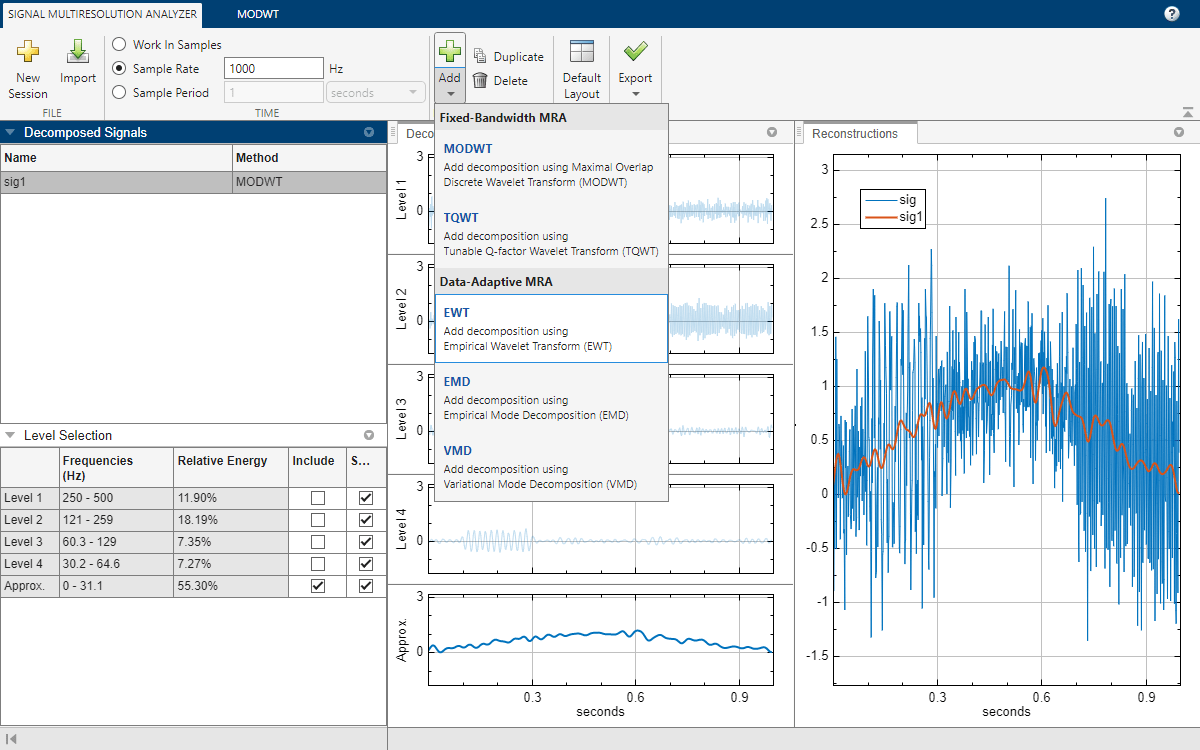Screen dimensions: 1200x750
Task: Select the Sample Period radio button
Action: [x=120, y=92]
